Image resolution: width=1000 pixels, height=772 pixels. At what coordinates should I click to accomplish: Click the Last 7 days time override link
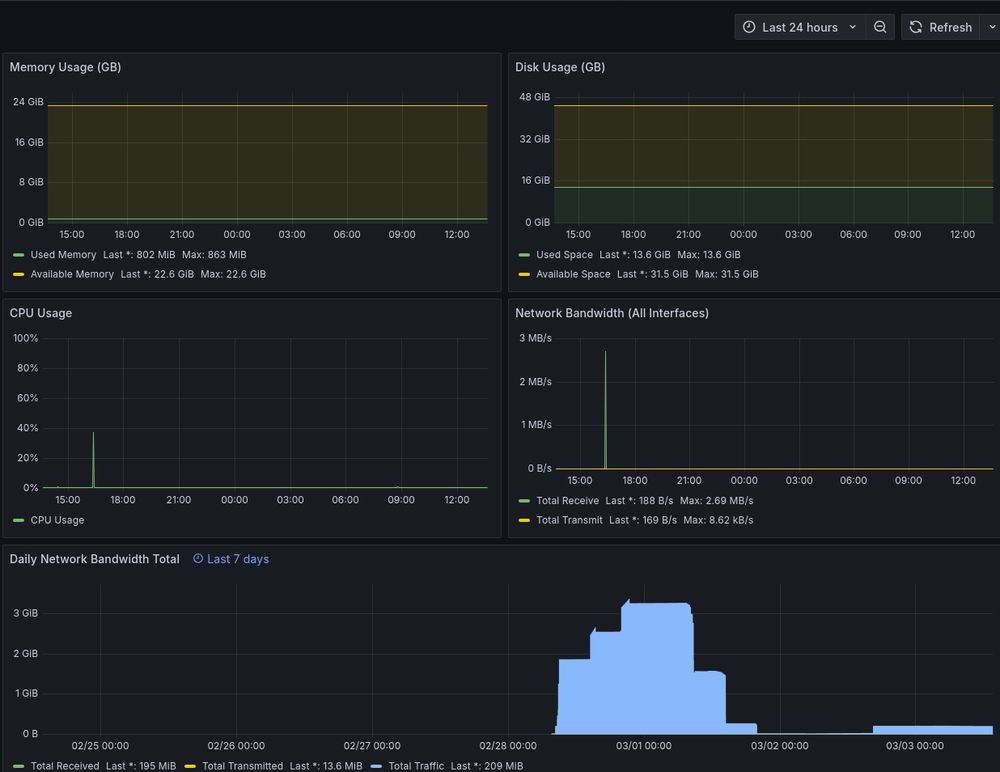coord(237,559)
